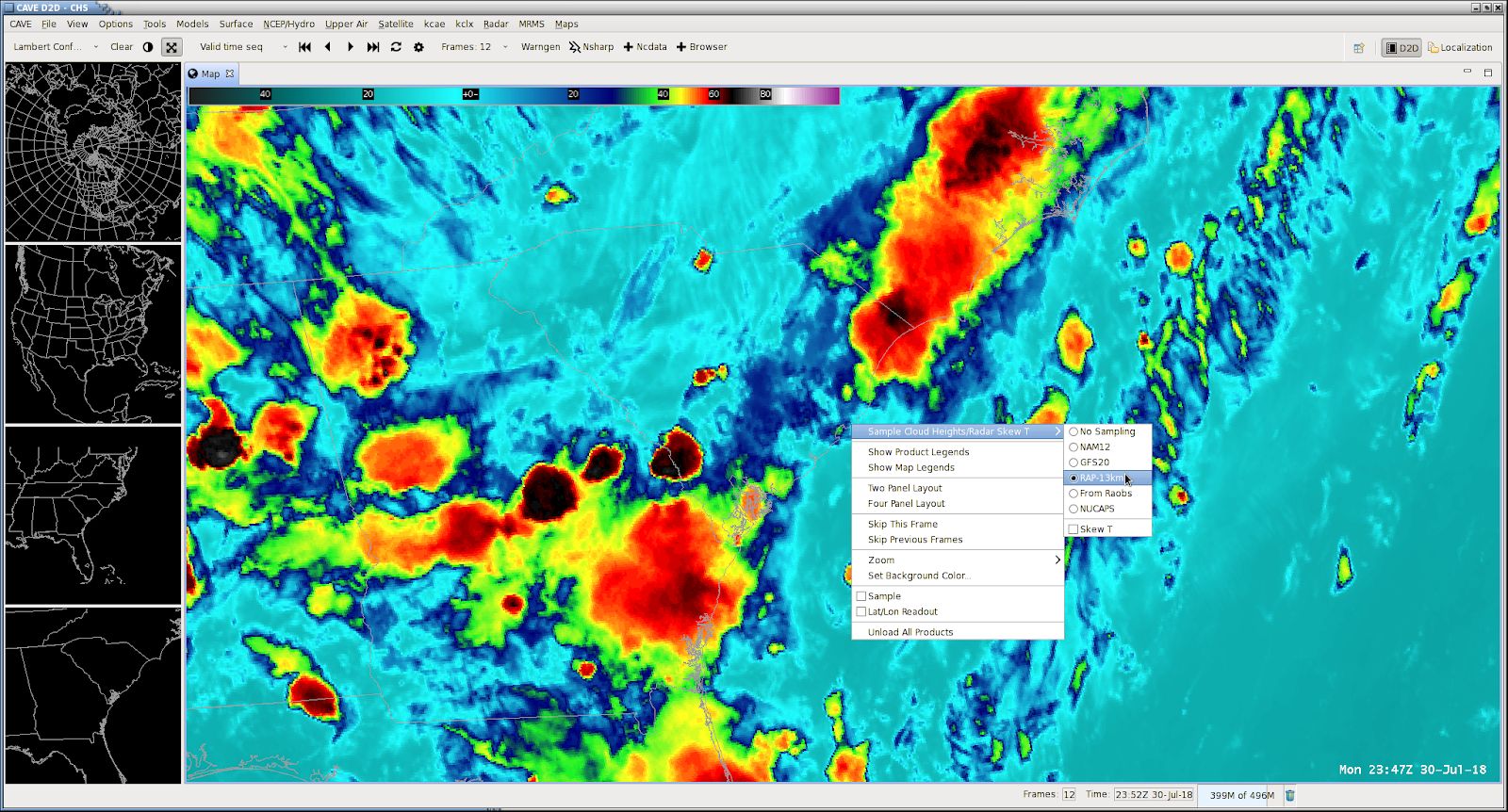Open the Ncdata panel
Image resolution: width=1508 pixels, height=812 pixels.
pyautogui.click(x=646, y=47)
